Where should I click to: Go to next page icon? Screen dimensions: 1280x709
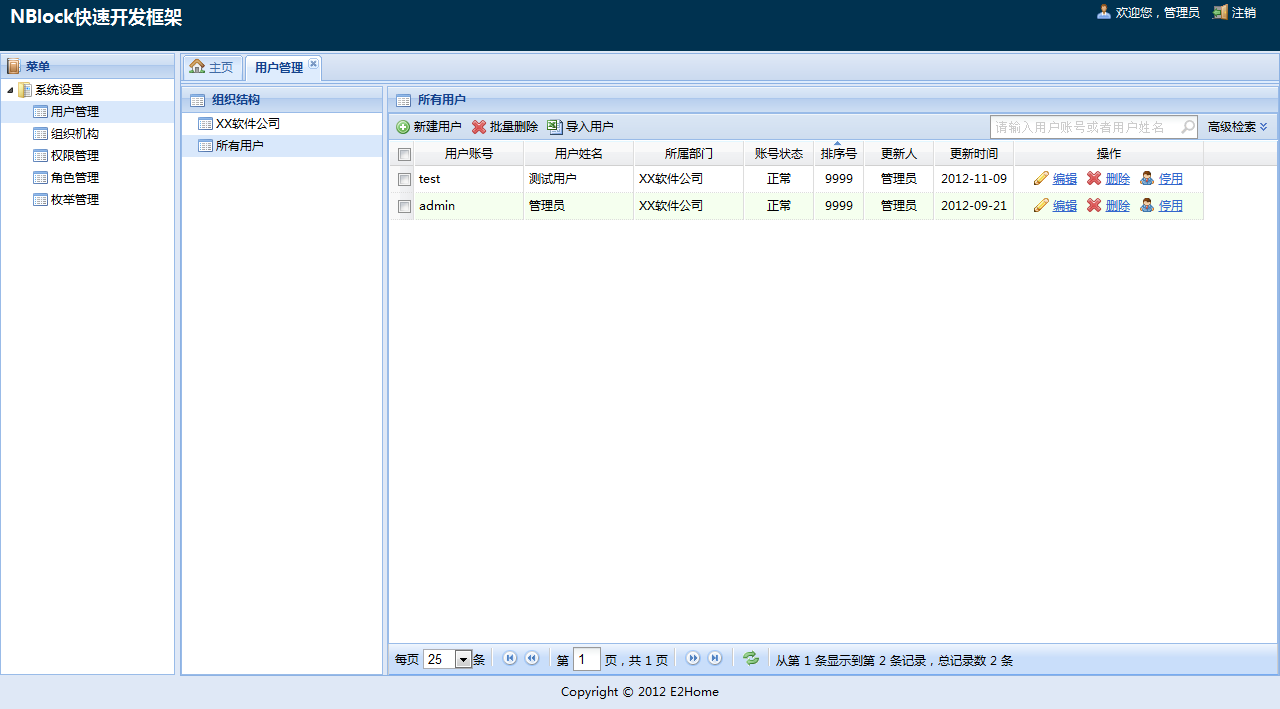693,658
